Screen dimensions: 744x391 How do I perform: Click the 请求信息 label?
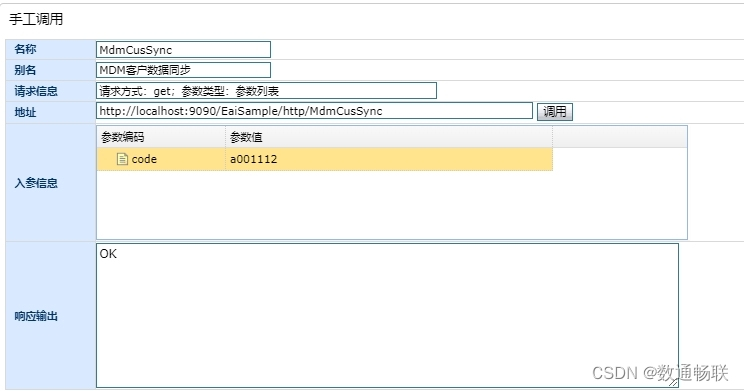point(36,91)
